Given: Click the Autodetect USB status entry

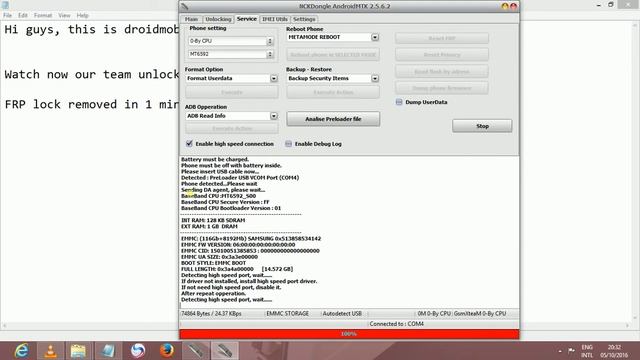Looking at the screenshot, I should 342,313.
